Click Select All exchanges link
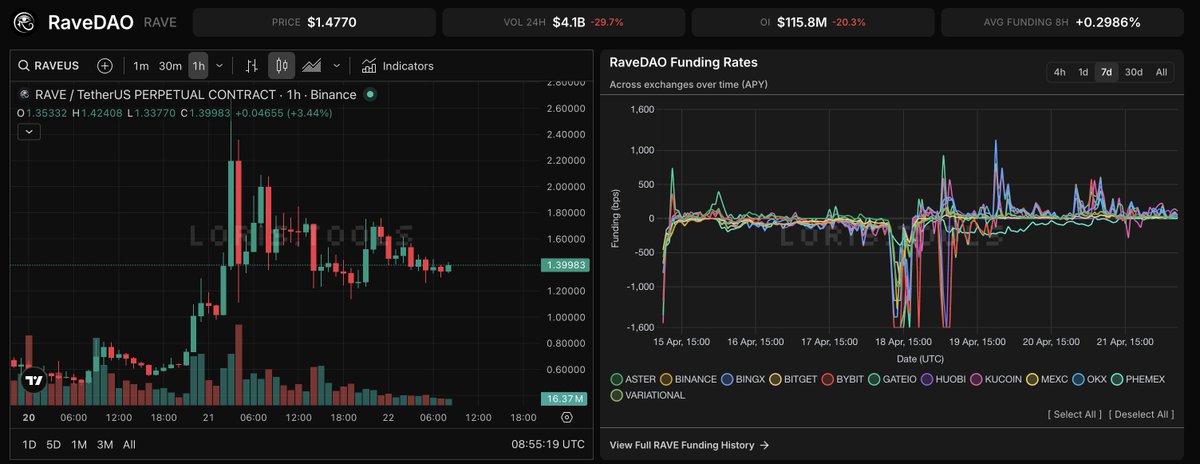Image resolution: width=1200 pixels, height=464 pixels. 1075,414
